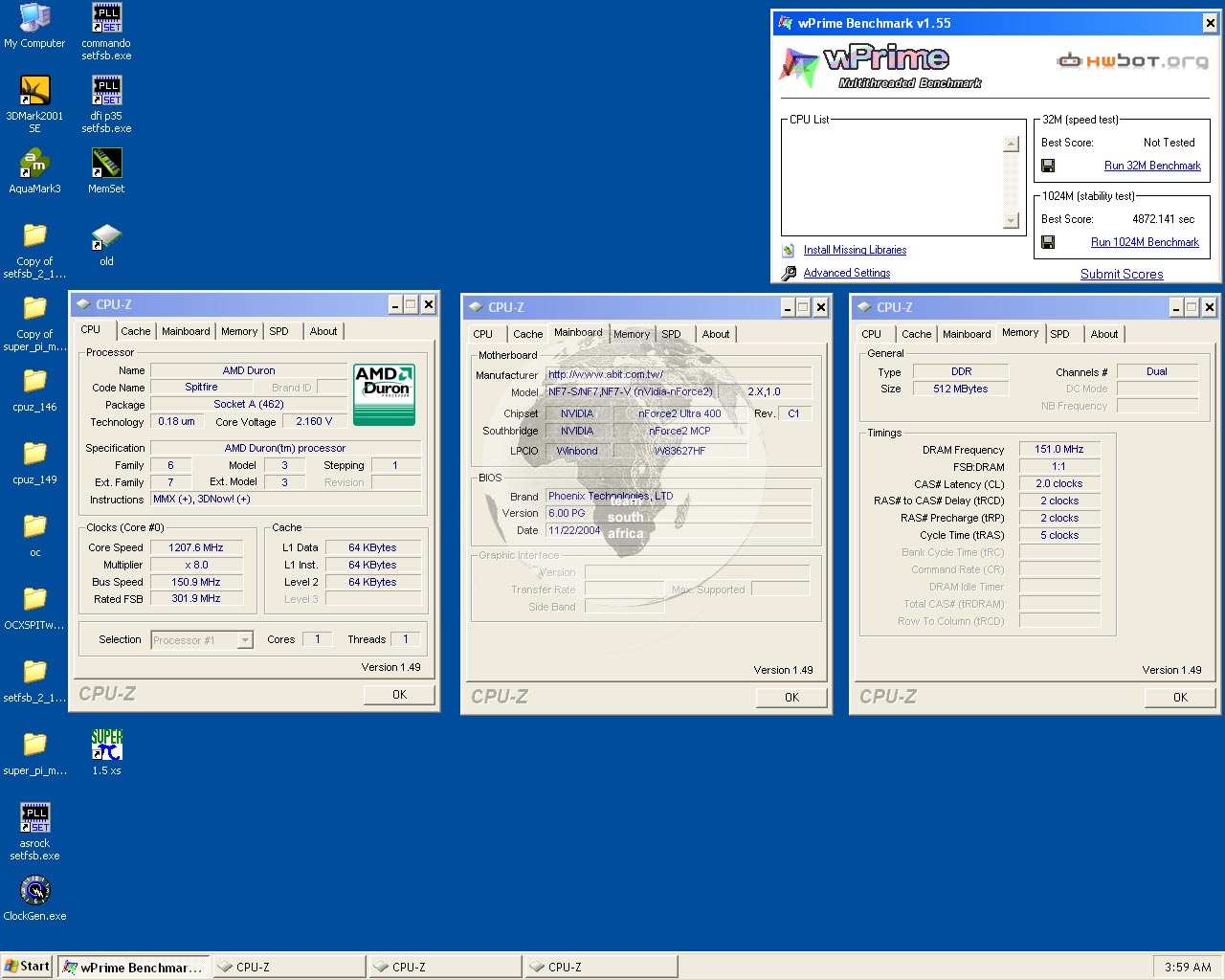
Task: Open SPD tab in middle CPU-Z window
Action: pos(671,334)
